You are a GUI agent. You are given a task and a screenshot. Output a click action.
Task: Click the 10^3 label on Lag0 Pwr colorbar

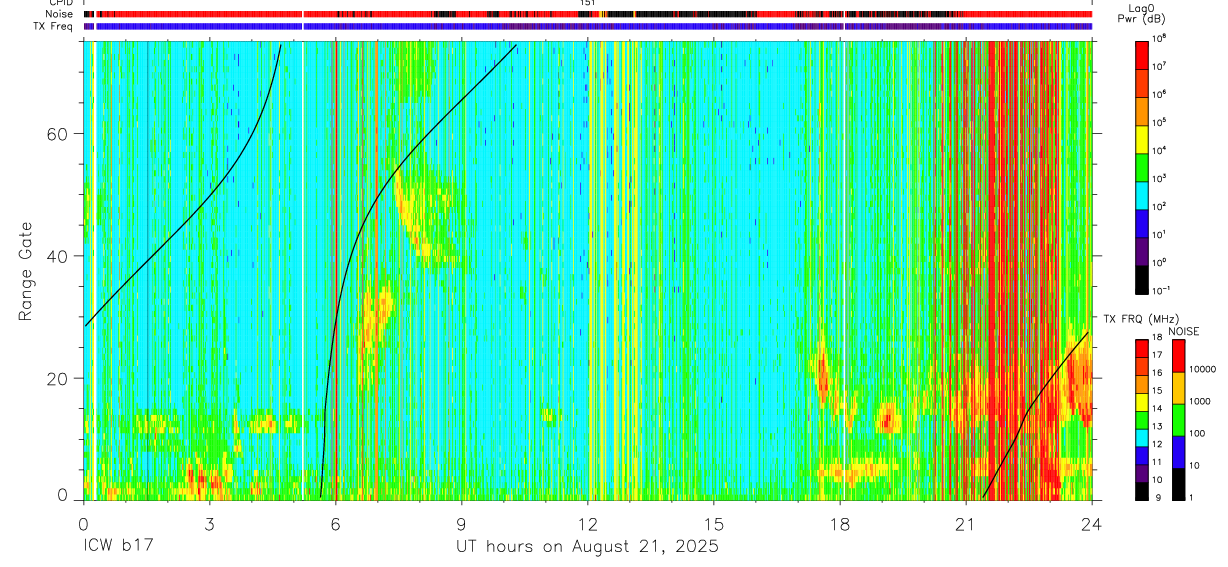[x=1159, y=178]
